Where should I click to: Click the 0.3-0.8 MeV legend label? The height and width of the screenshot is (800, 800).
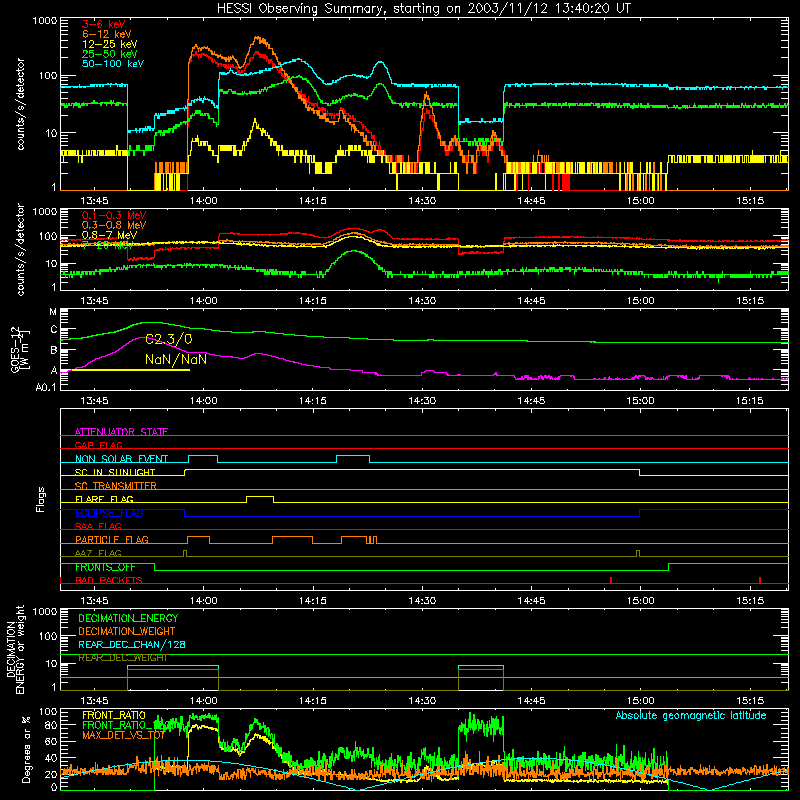tap(114, 226)
